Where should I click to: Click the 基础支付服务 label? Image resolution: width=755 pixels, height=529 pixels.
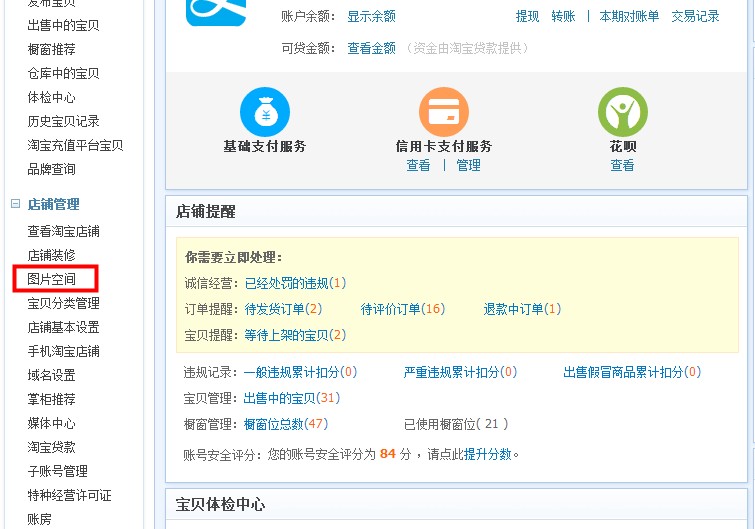pos(265,146)
